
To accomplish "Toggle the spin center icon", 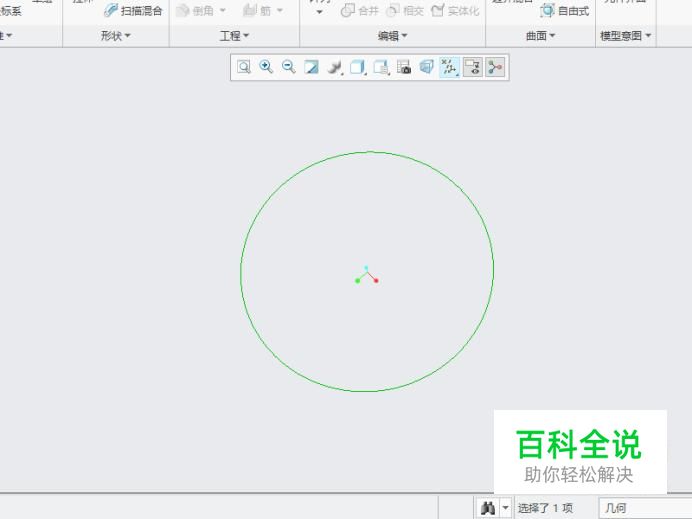I will click(x=495, y=67).
